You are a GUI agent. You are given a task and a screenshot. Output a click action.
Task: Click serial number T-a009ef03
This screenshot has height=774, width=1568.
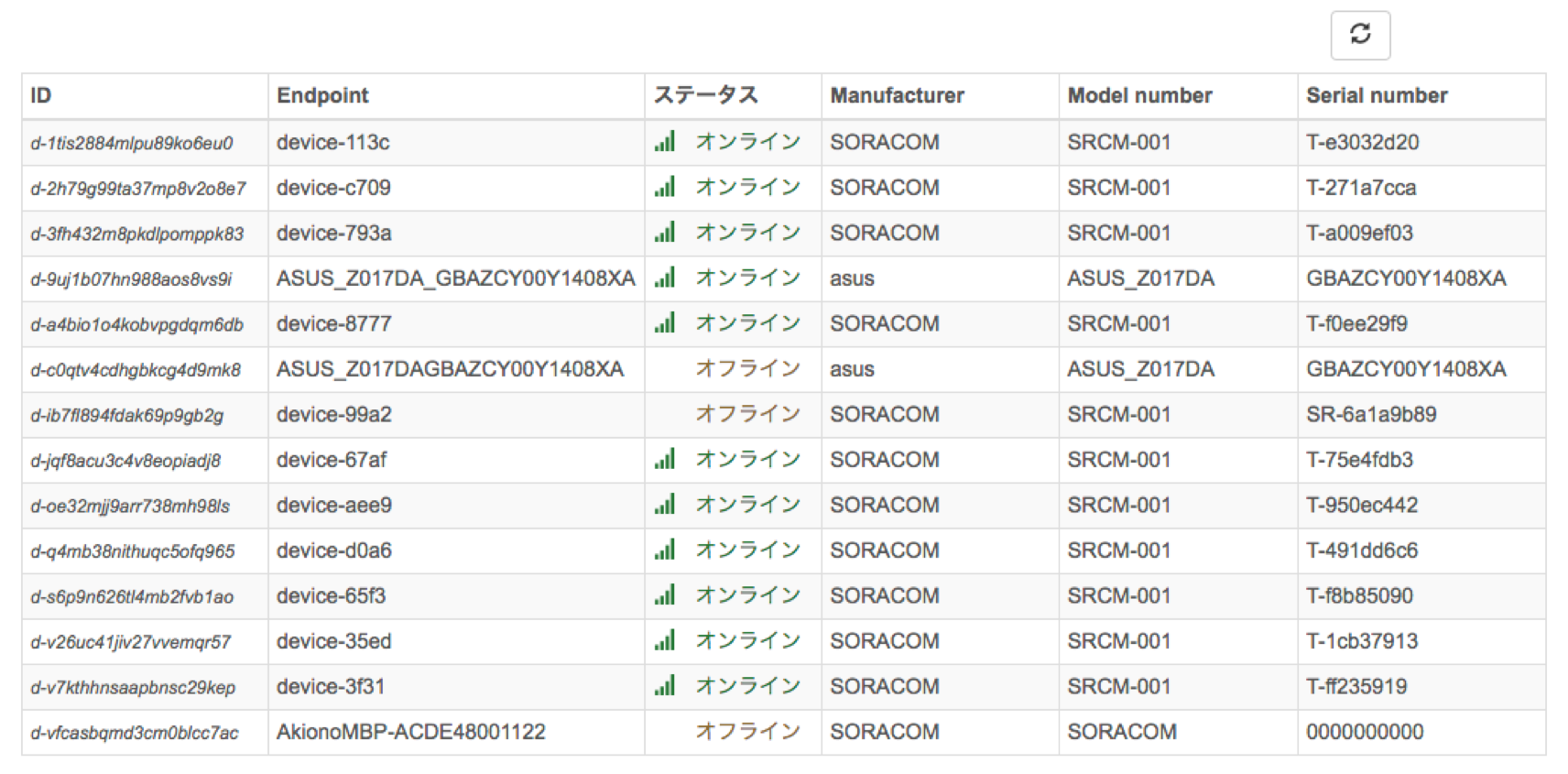pyautogui.click(x=1360, y=233)
